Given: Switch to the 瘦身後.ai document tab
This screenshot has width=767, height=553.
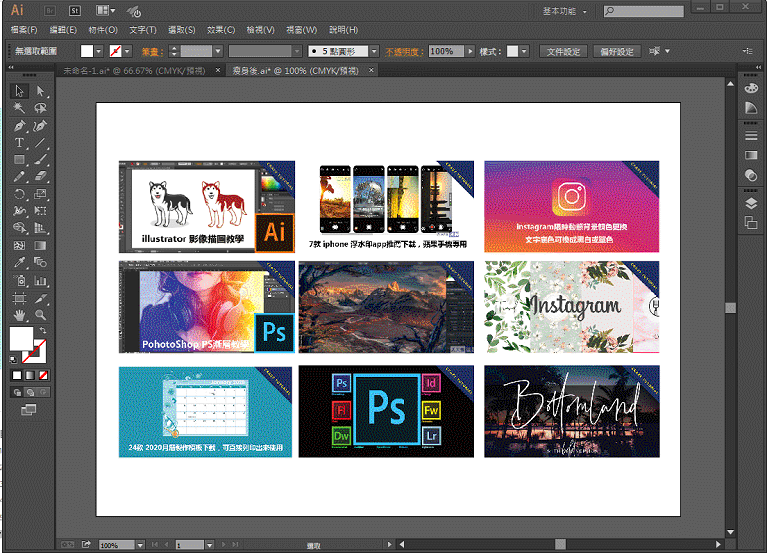Looking at the screenshot, I should click(x=295, y=71).
